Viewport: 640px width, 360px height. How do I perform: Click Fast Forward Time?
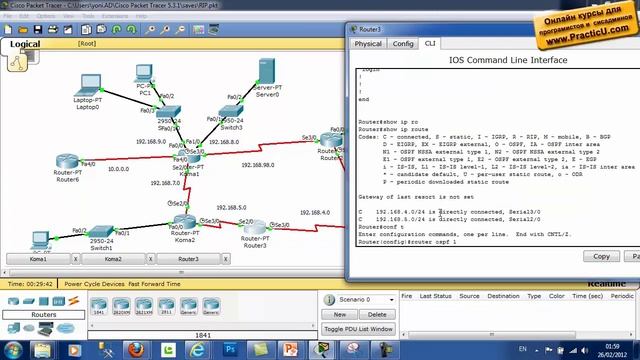(154, 284)
